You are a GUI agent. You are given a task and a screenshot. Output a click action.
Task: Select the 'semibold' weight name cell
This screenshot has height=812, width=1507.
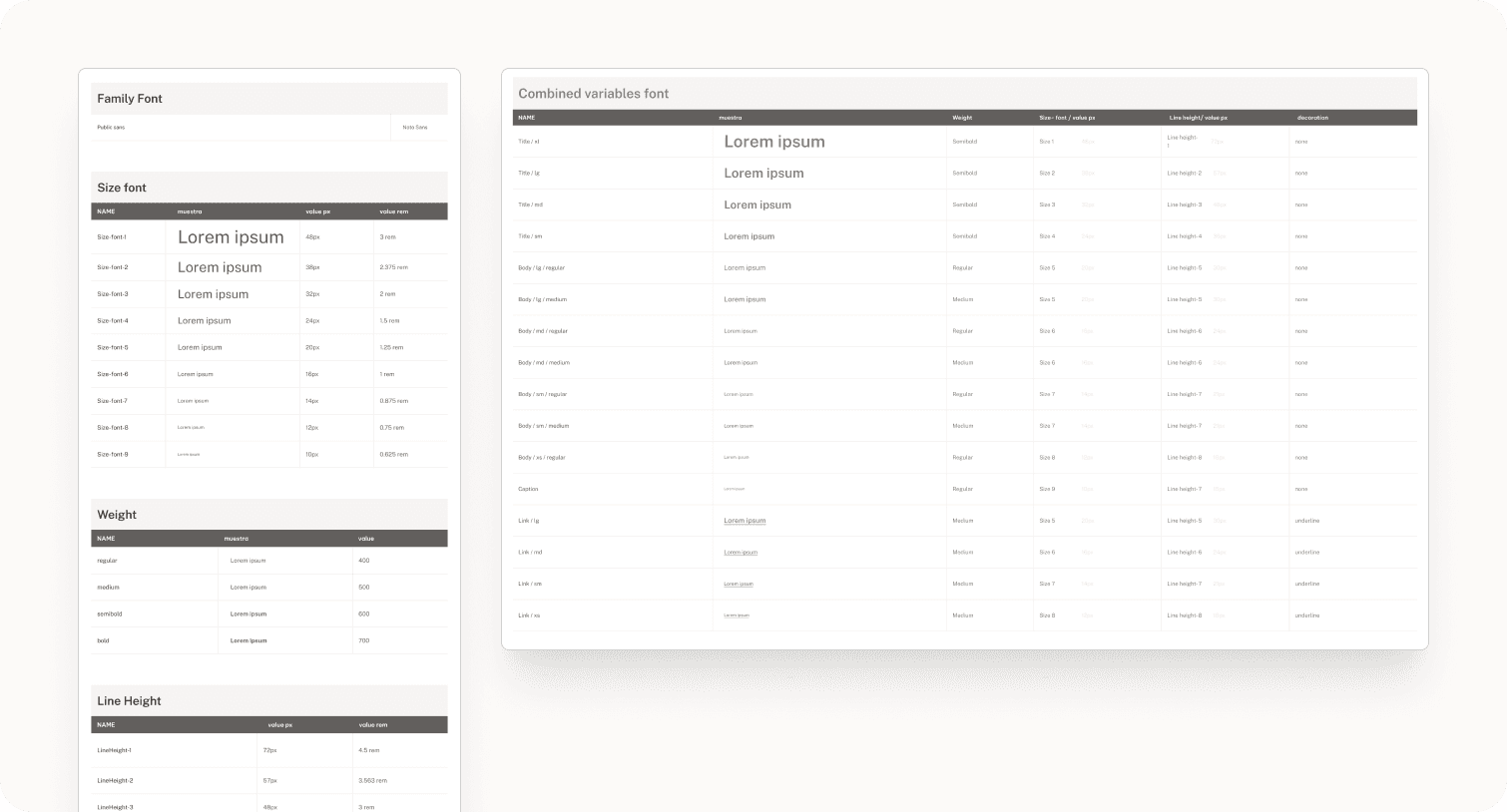point(110,614)
